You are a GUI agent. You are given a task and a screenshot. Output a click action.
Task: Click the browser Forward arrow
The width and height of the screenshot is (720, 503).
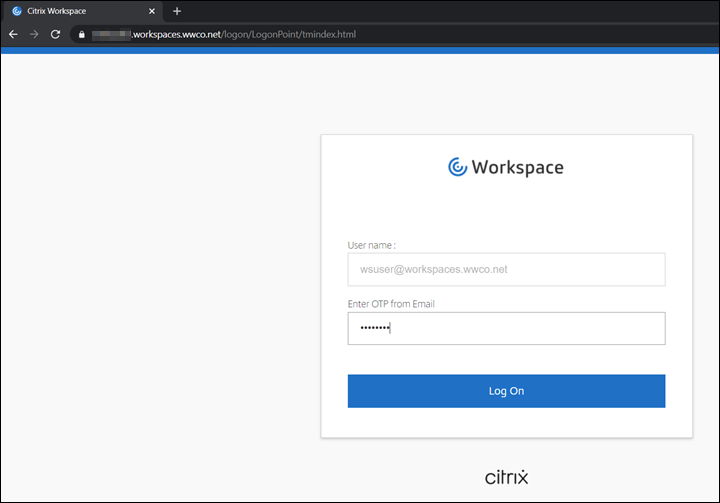click(34, 34)
